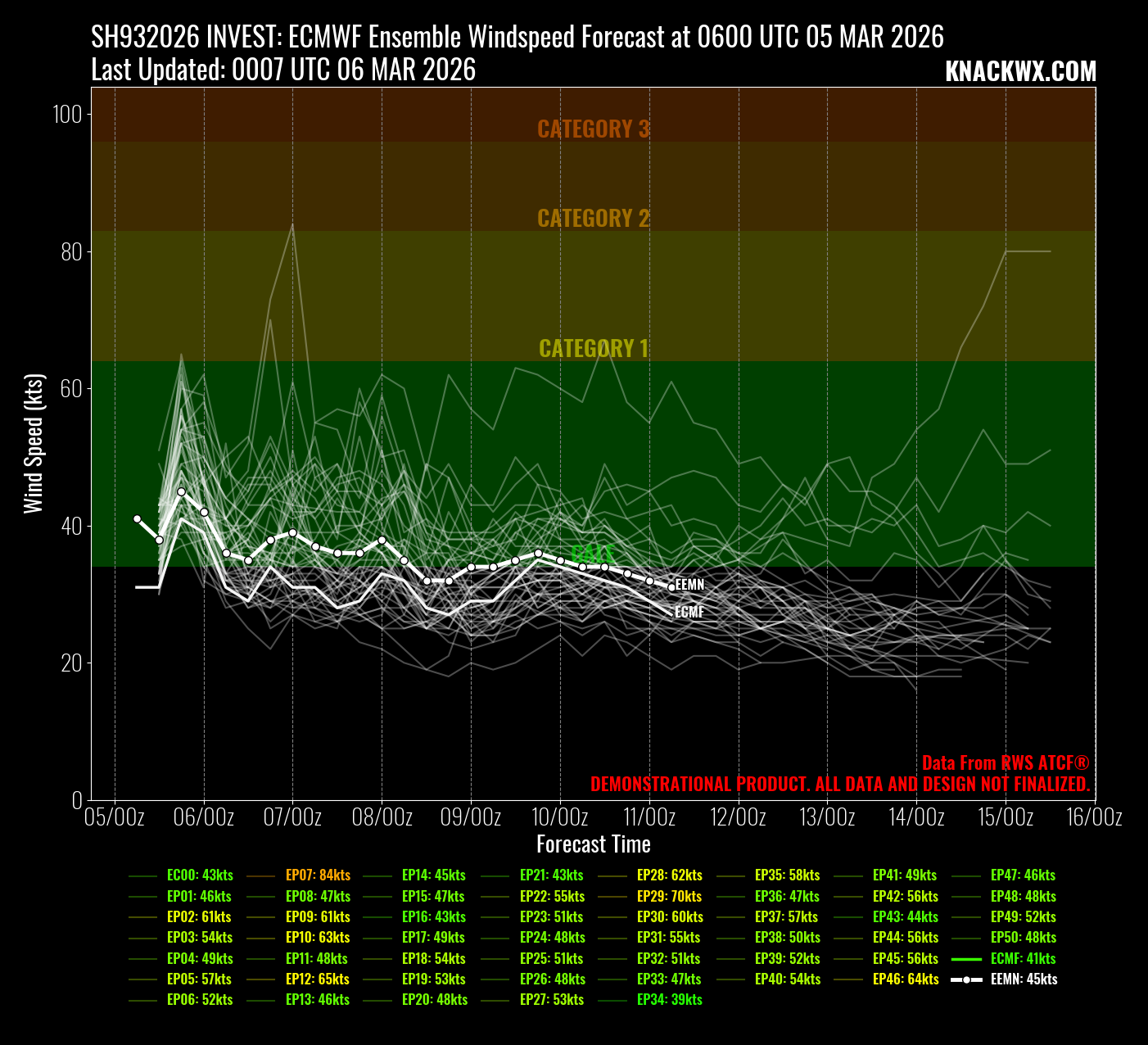The width and height of the screenshot is (1148, 1045).
Task: Click the KNACKWX.COM watermark link
Action: [1019, 72]
